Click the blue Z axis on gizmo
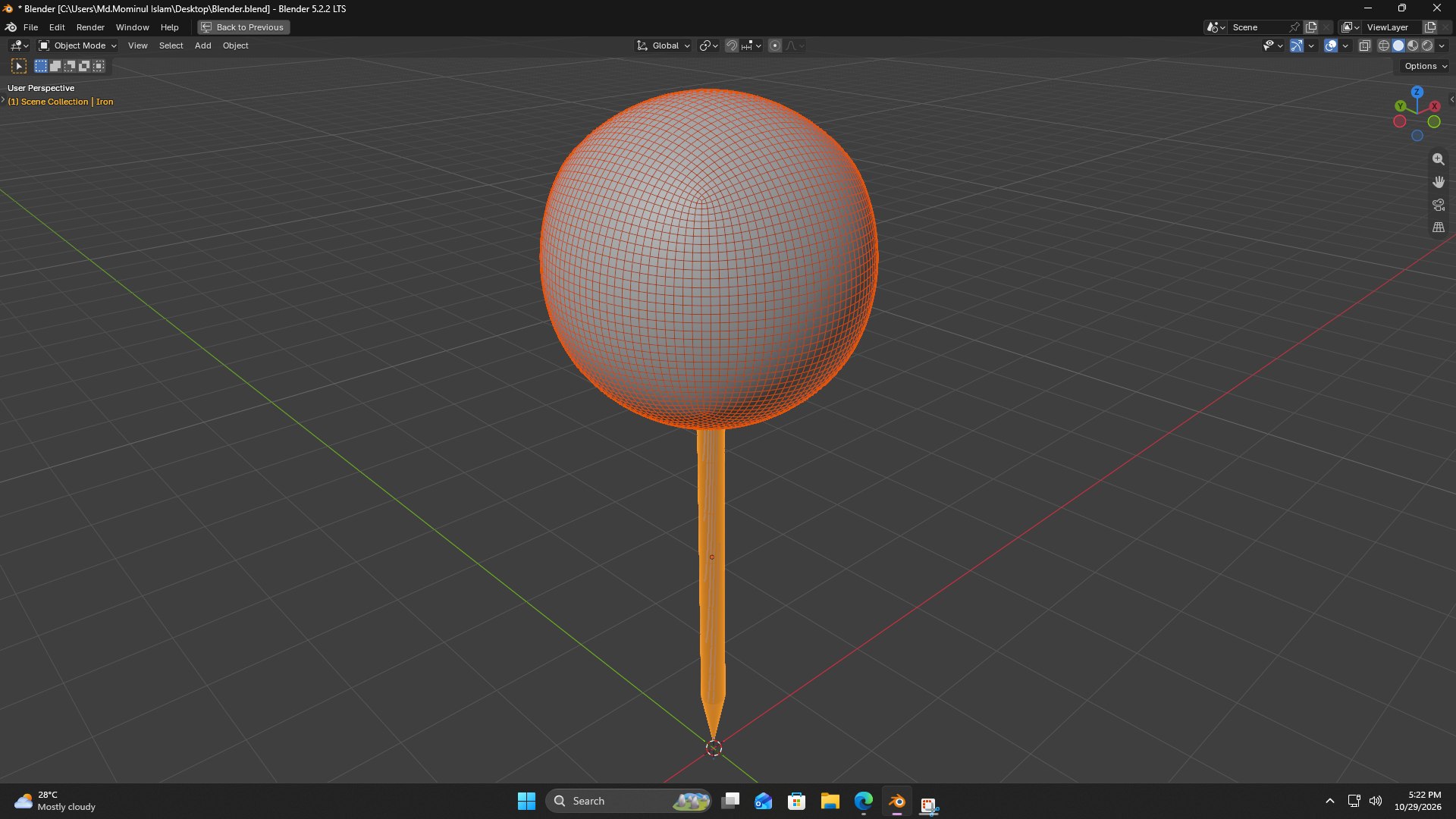The height and width of the screenshot is (819, 1456). click(x=1417, y=92)
